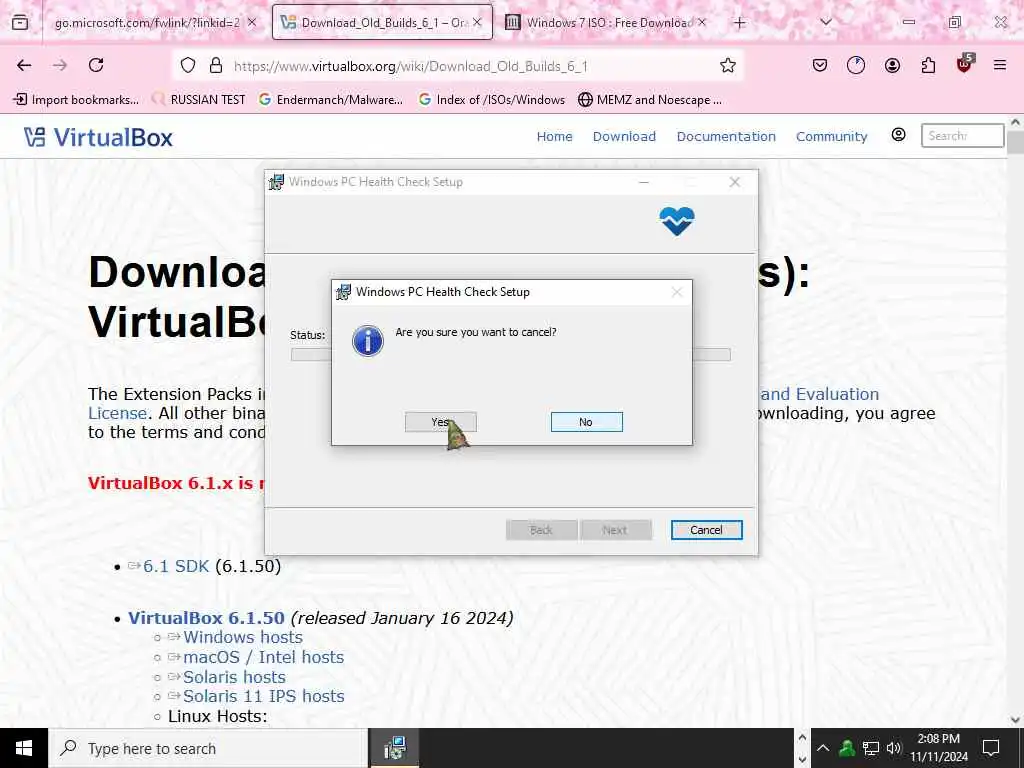This screenshot has height=768, width=1024.
Task: Click the circular timer toolbar icon
Action: click(x=856, y=65)
